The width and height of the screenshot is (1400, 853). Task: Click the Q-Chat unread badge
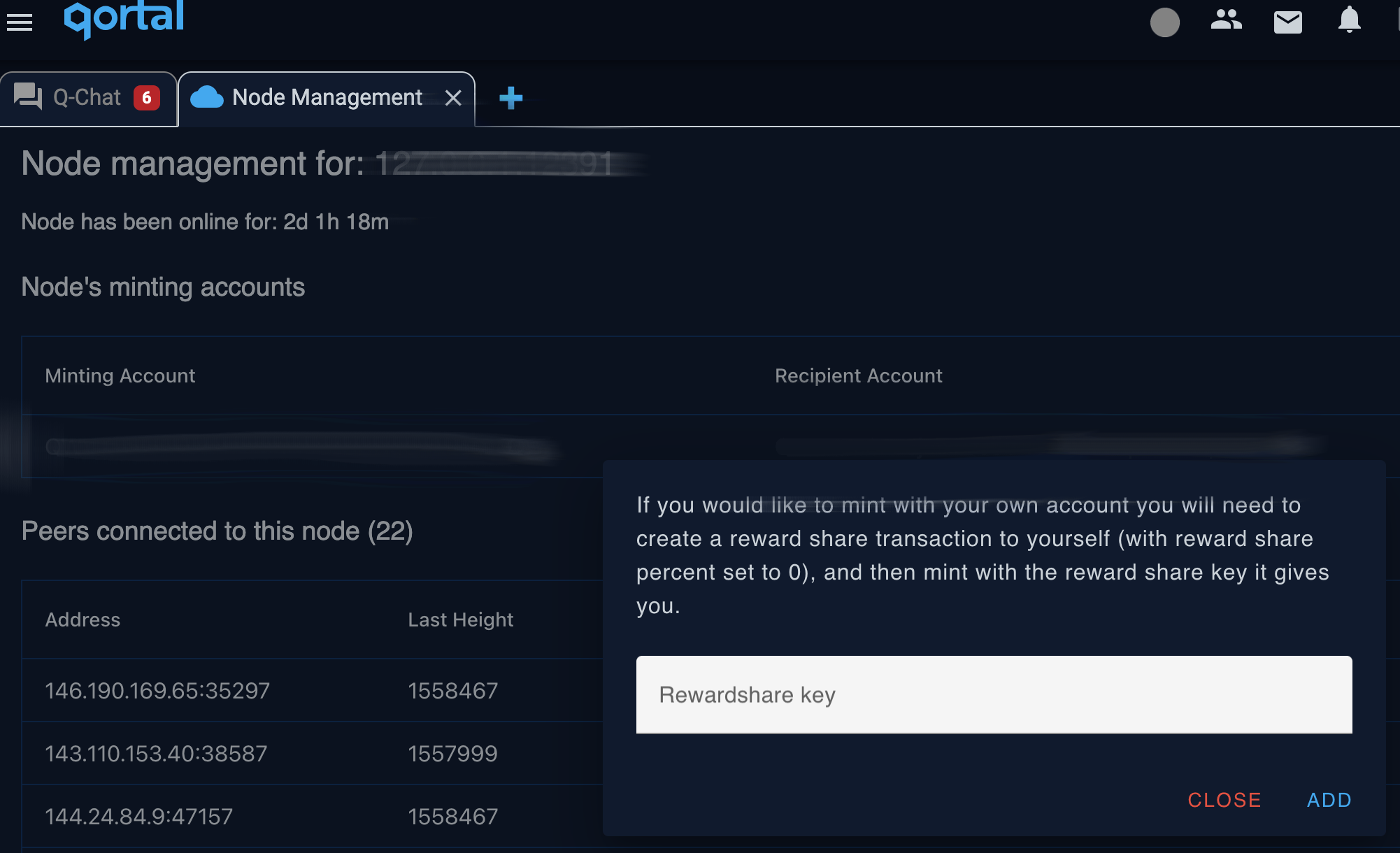[x=147, y=98]
